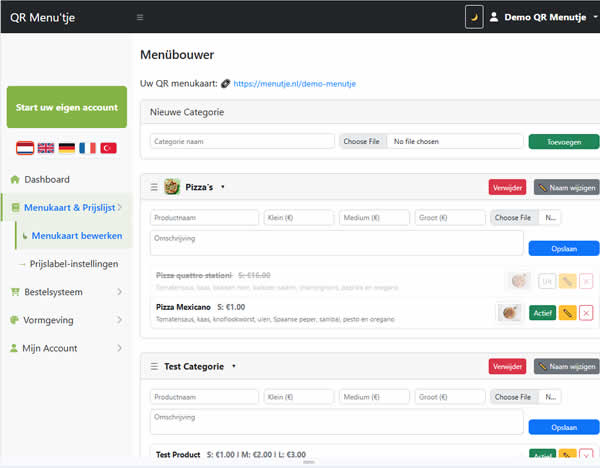Pick the Turkish flag language icon
The image size is (600, 468).
tap(108, 148)
